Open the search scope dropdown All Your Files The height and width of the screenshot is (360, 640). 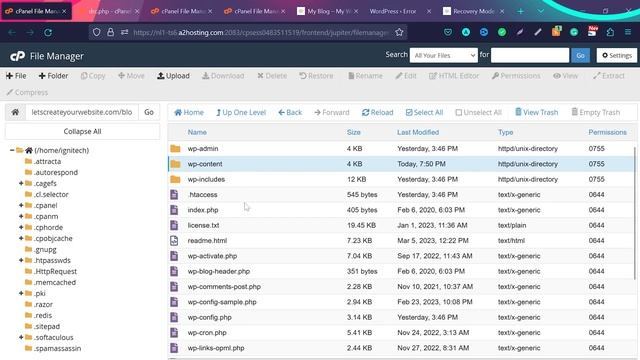pyautogui.click(x=444, y=56)
